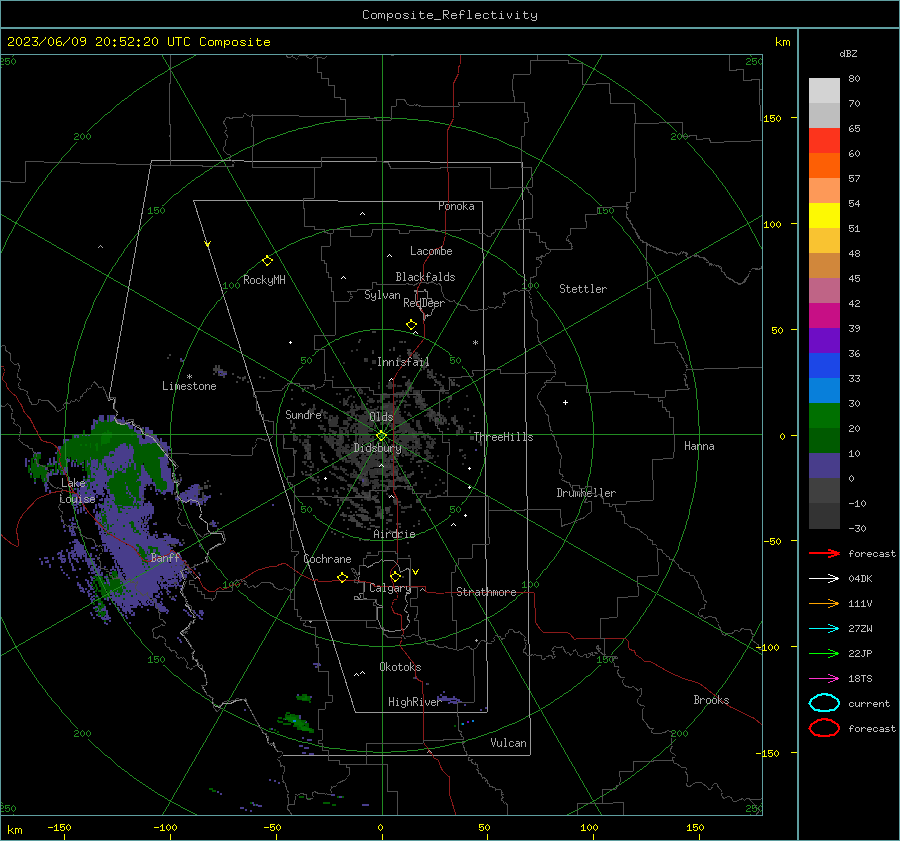Click the yellow diamond marker near RockyMH
The image size is (900, 841).
click(267, 261)
